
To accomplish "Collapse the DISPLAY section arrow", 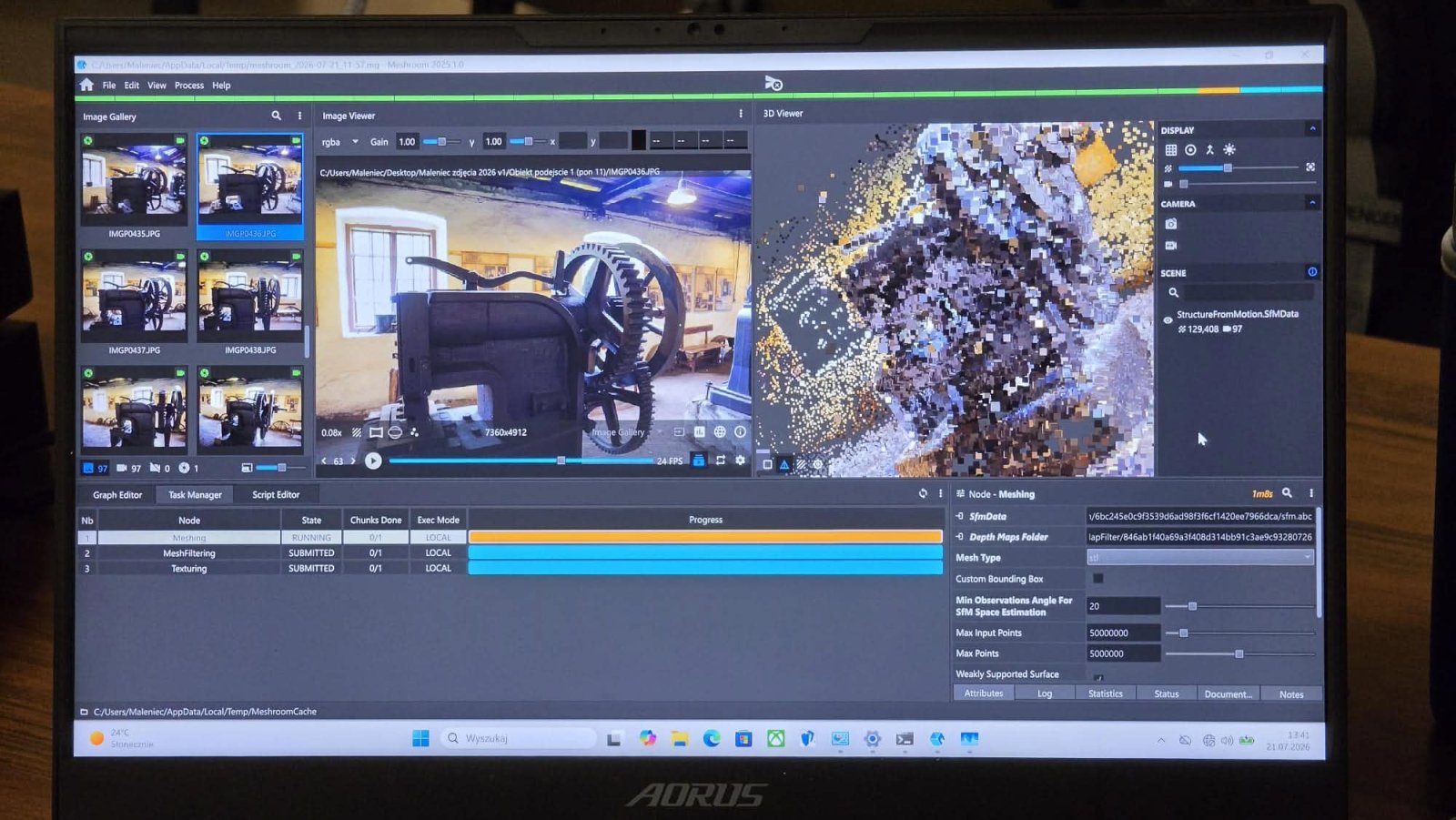I will click(1312, 129).
